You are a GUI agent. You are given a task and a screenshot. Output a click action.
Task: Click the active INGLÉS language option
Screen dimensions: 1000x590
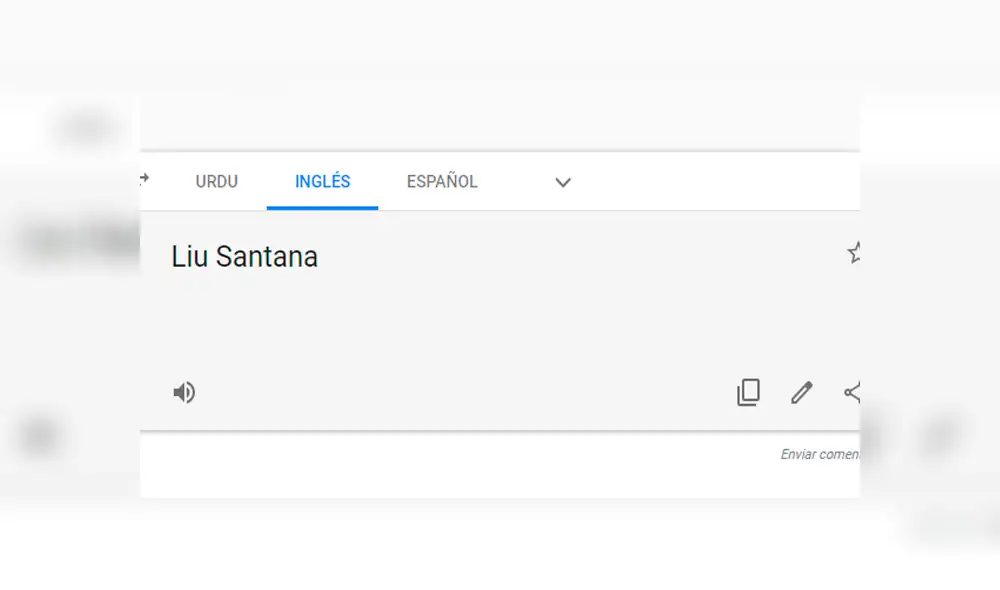coord(322,181)
